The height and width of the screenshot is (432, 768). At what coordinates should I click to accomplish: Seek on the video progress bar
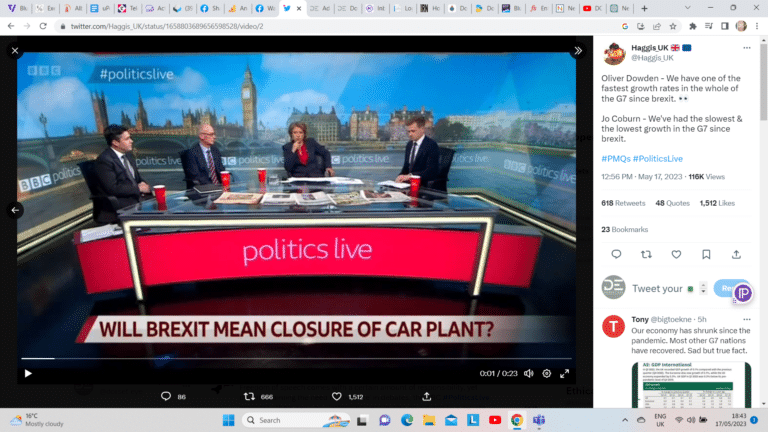click(296, 359)
